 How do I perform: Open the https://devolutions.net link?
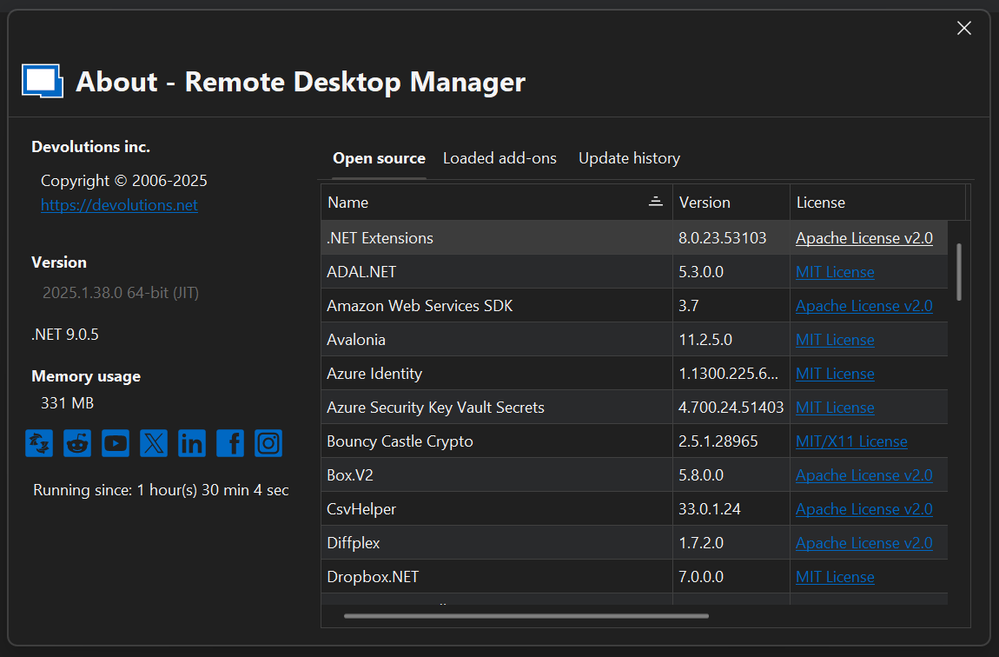[x=119, y=205]
